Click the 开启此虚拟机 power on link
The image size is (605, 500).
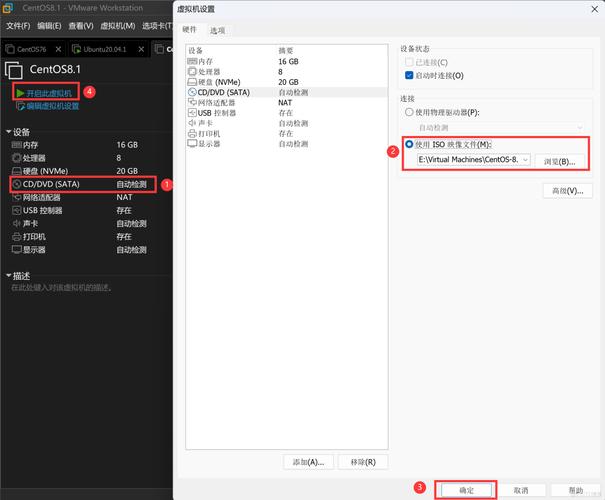coord(49,93)
